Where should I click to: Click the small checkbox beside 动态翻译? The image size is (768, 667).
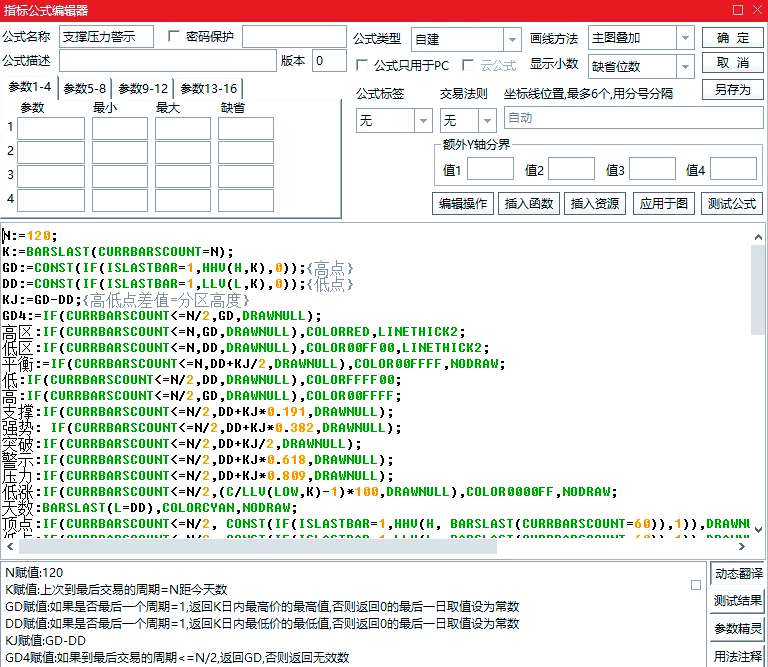tap(696, 584)
